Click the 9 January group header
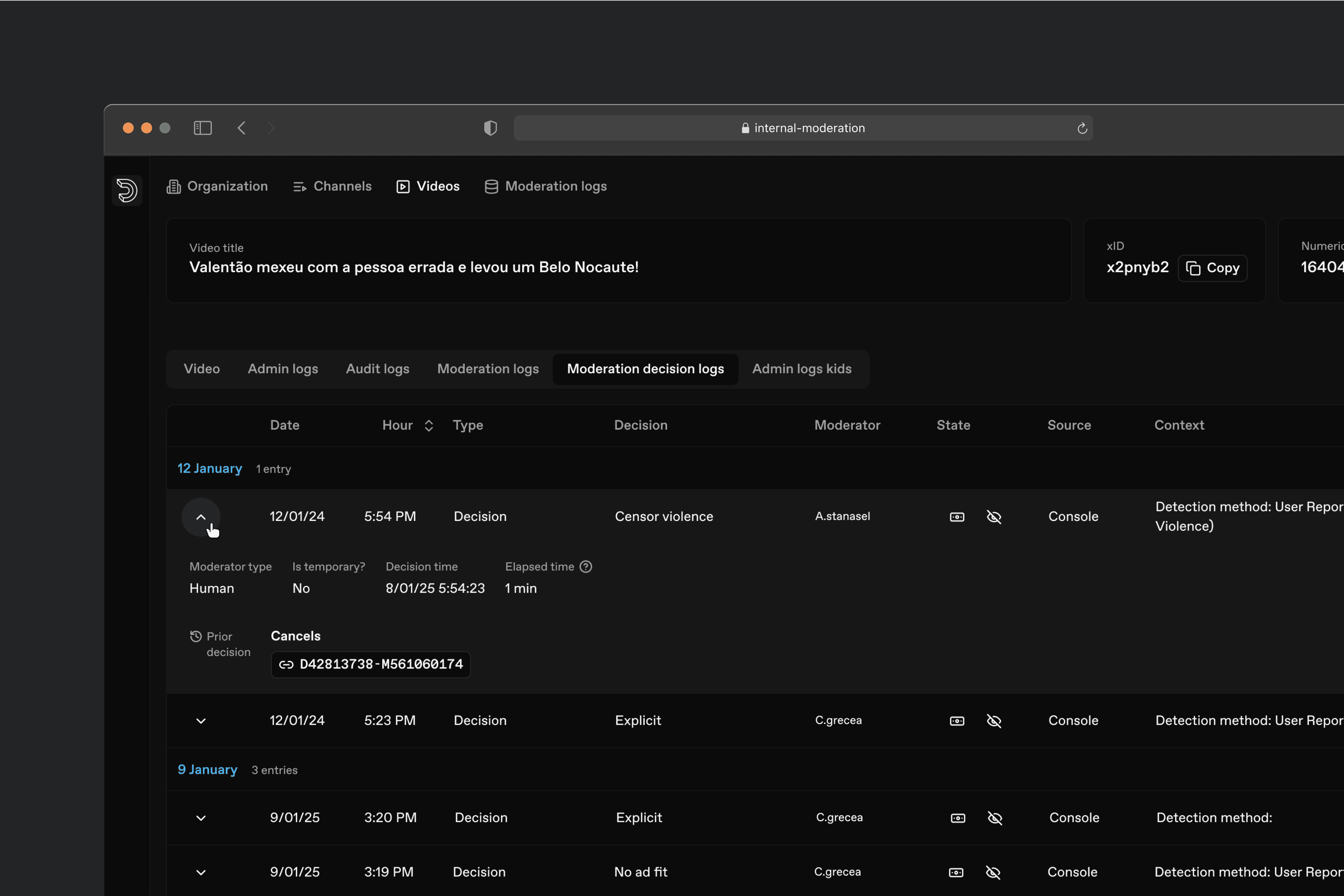 pyautogui.click(x=208, y=770)
